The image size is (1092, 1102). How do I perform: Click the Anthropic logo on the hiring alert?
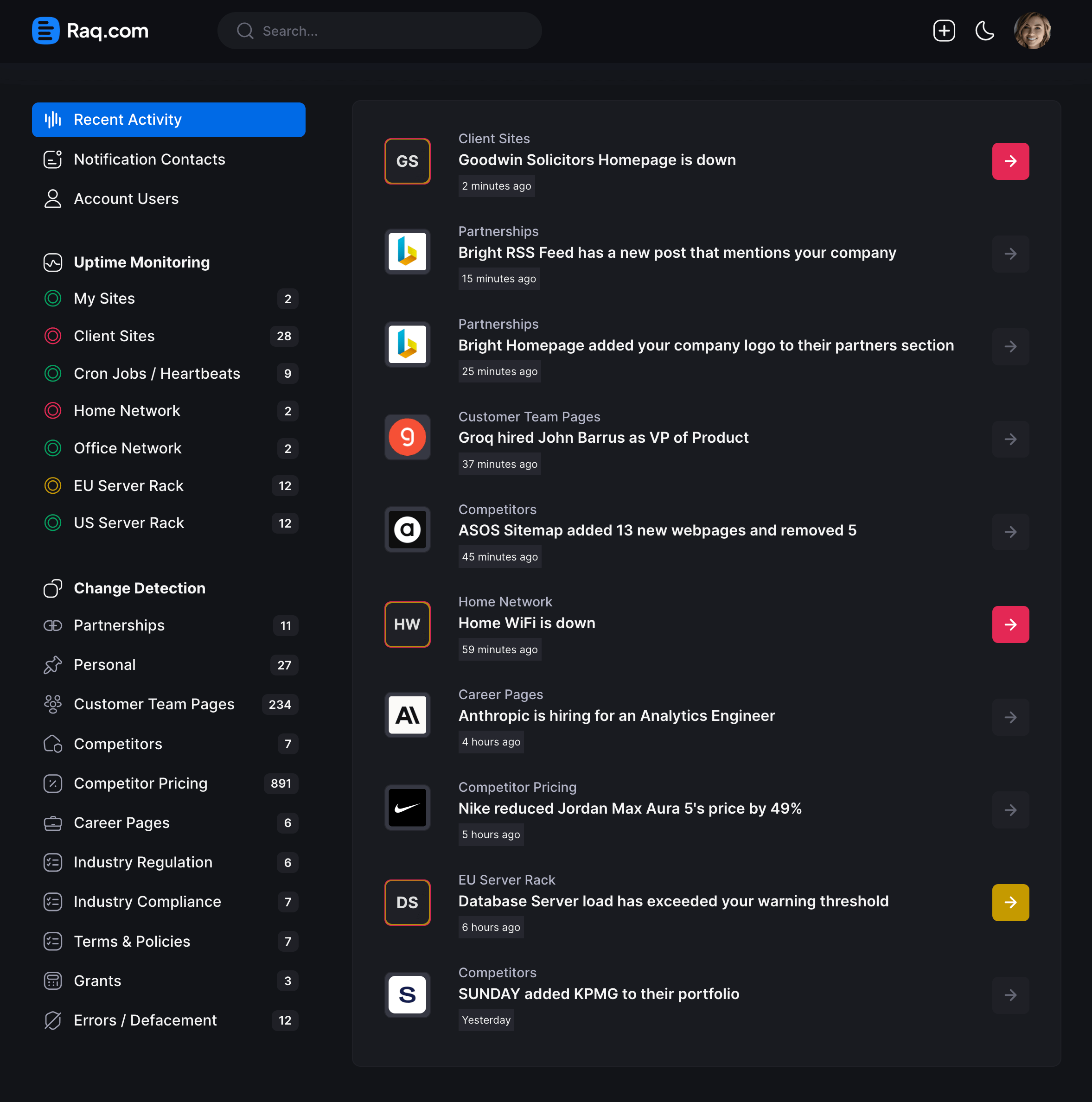[x=407, y=715]
